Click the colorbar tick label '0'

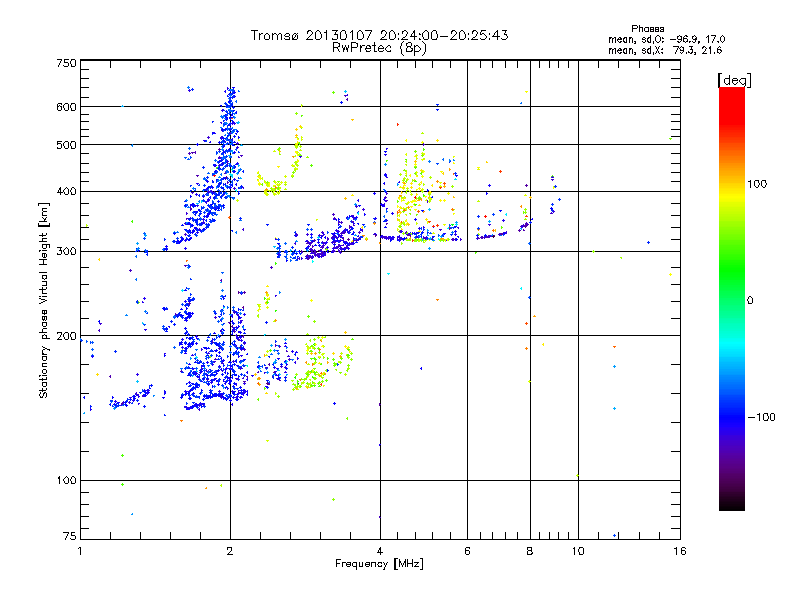pyautogui.click(x=750, y=301)
